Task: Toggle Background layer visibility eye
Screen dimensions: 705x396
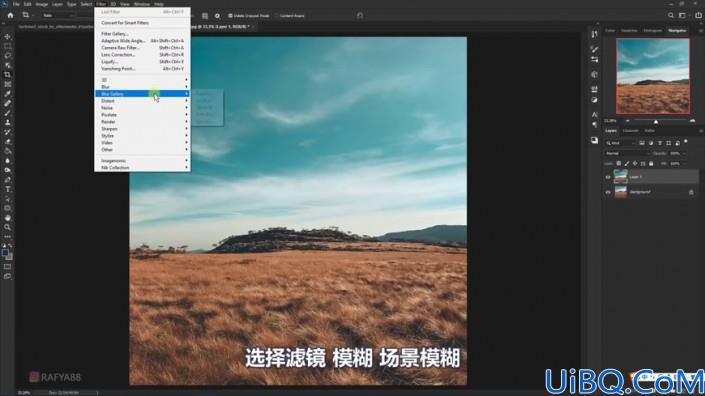Action: pos(608,192)
